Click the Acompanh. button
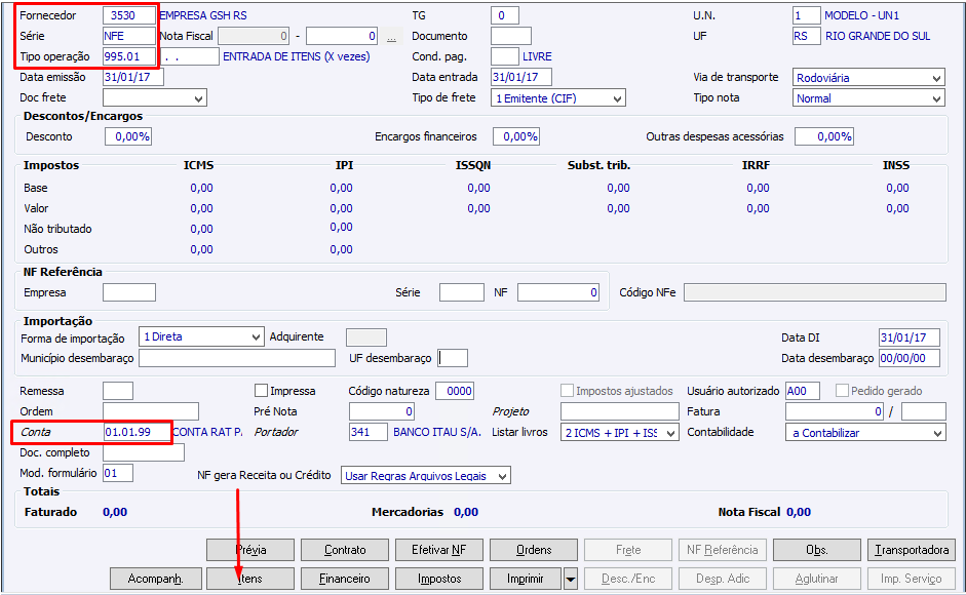The image size is (966, 595). point(156,579)
